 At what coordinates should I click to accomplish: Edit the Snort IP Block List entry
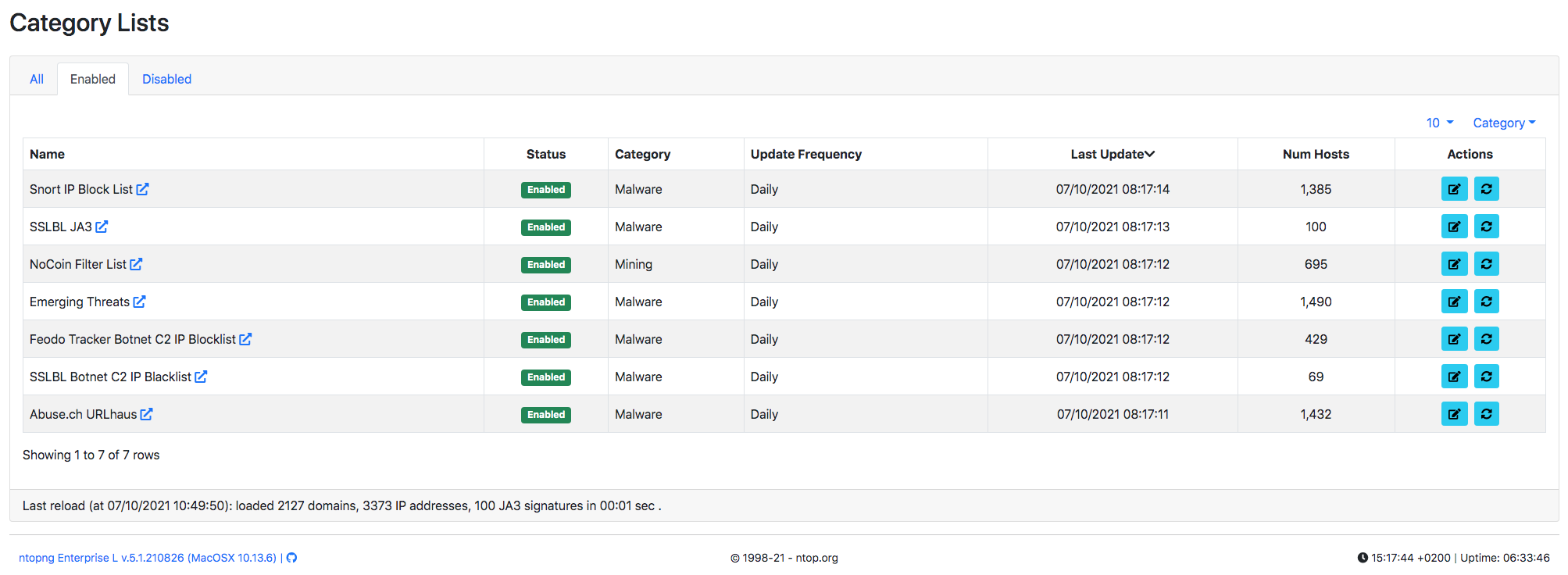1454,189
